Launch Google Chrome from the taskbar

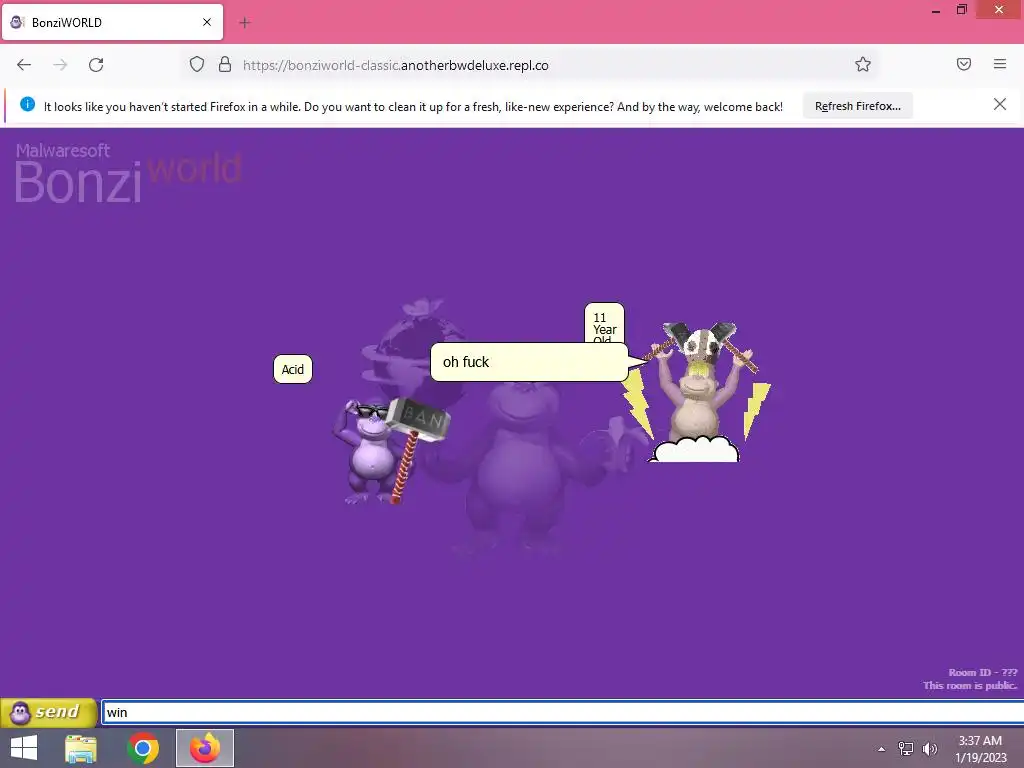(143, 748)
